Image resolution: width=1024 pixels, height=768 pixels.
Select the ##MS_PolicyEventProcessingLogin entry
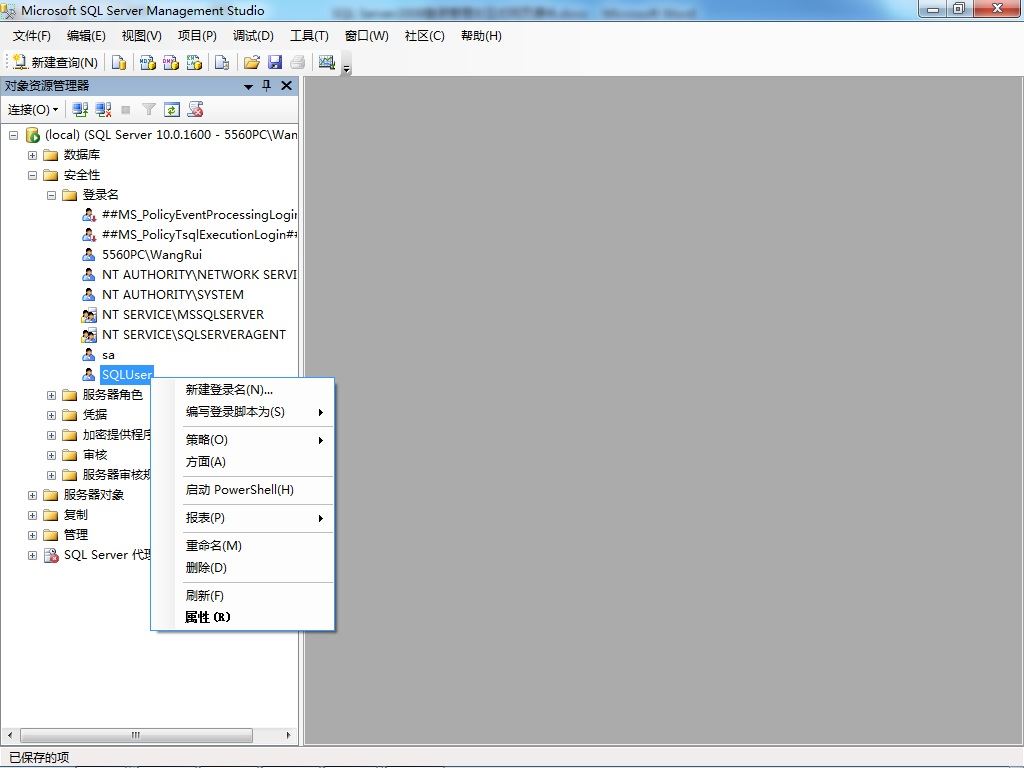click(199, 215)
